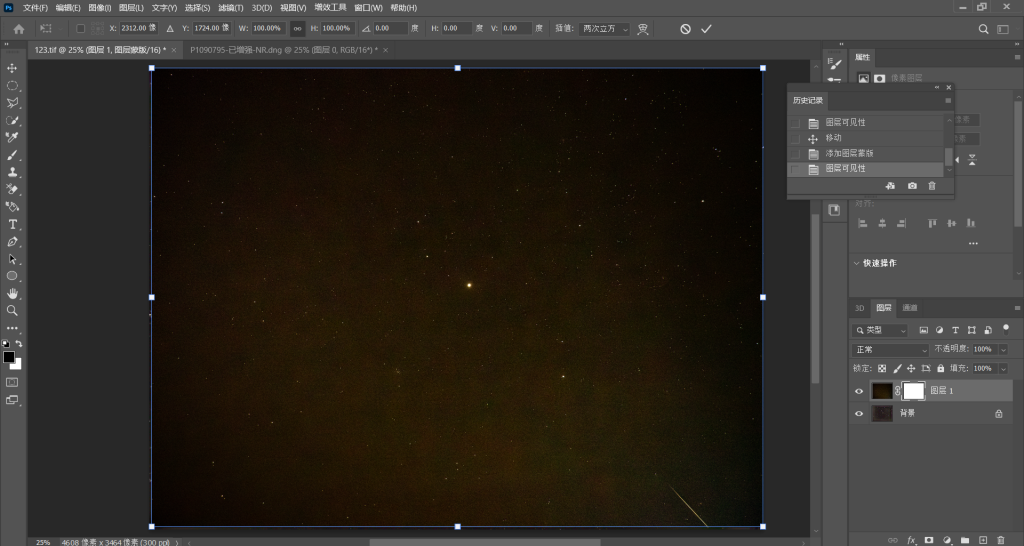
Task: Switch to P1090795 document tab
Action: coord(284,50)
